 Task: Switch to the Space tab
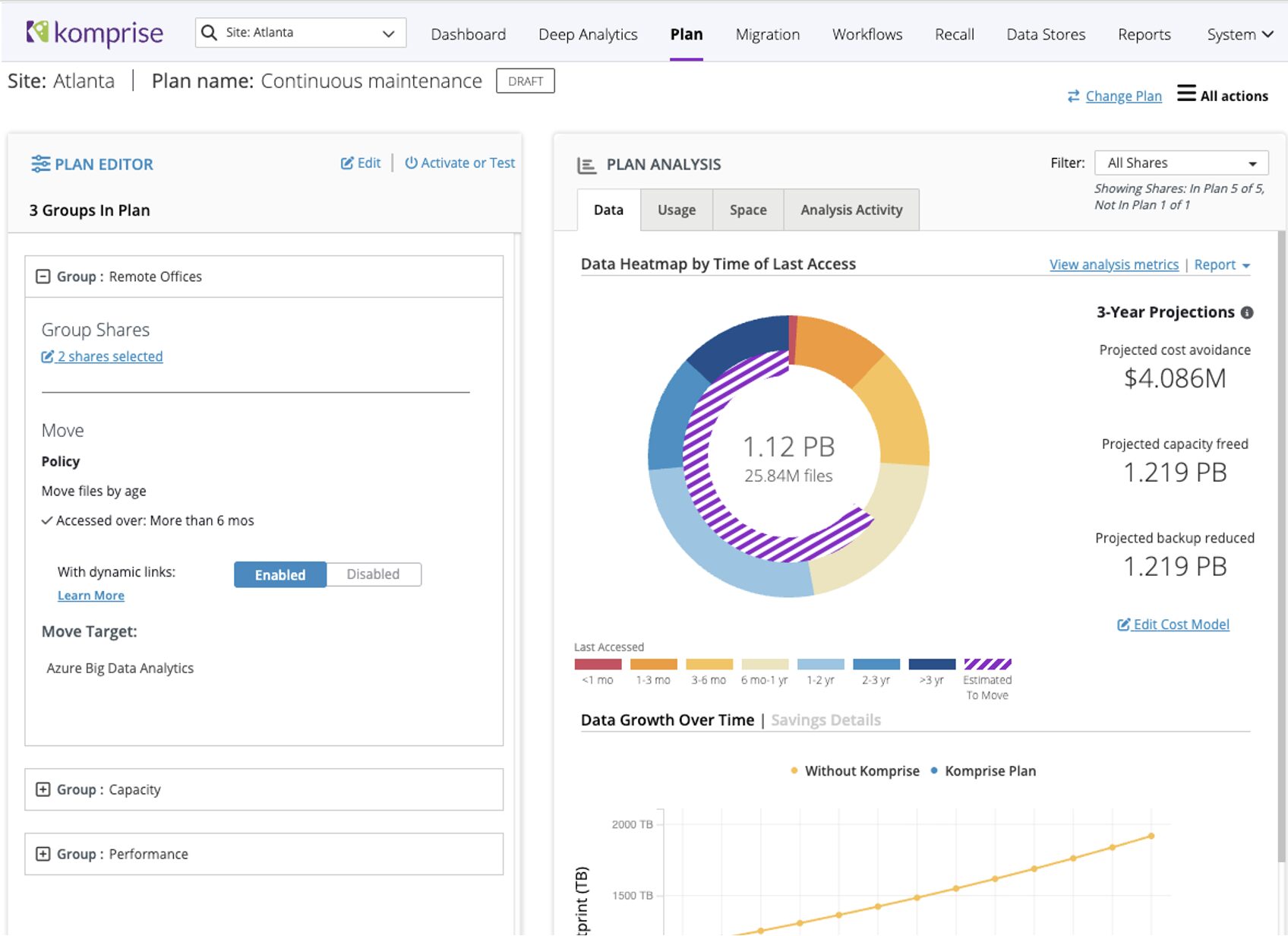pyautogui.click(x=748, y=210)
